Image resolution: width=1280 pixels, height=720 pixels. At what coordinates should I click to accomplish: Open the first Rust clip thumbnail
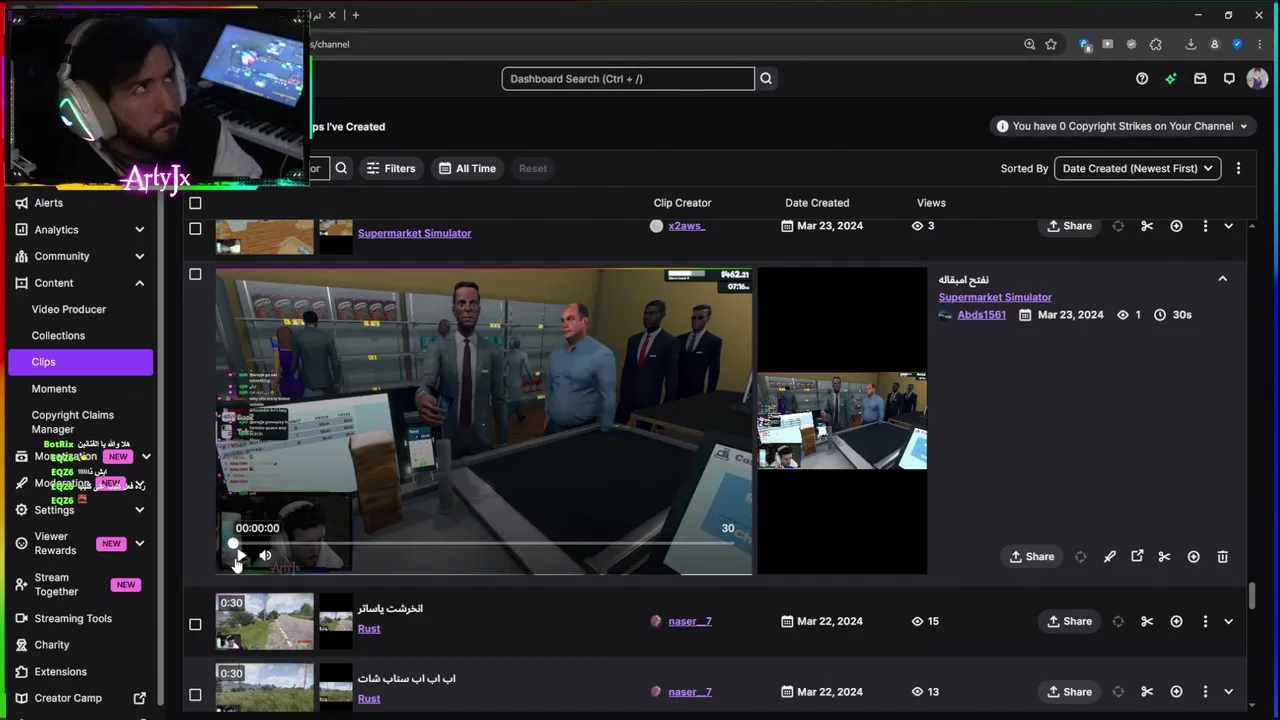click(264, 622)
